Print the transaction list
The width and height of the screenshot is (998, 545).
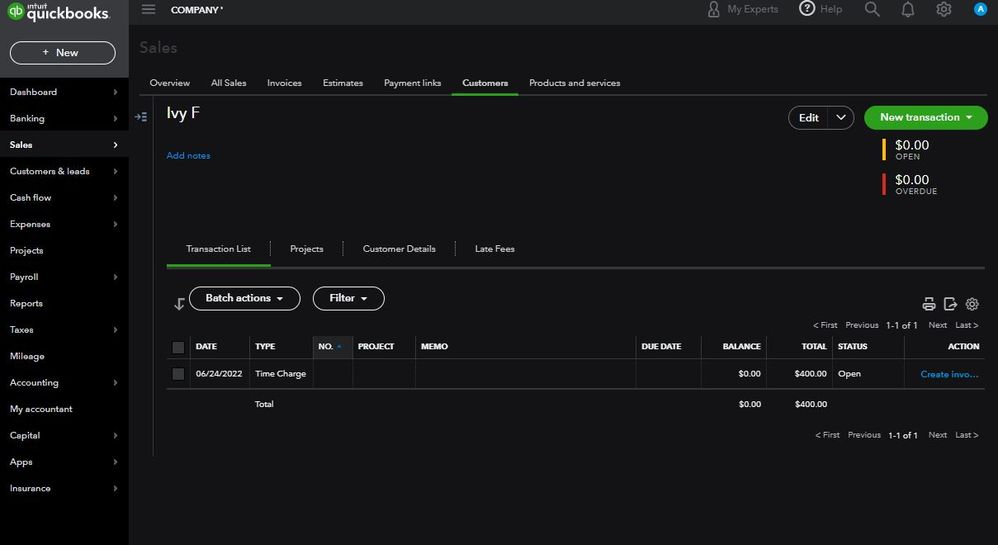point(929,304)
